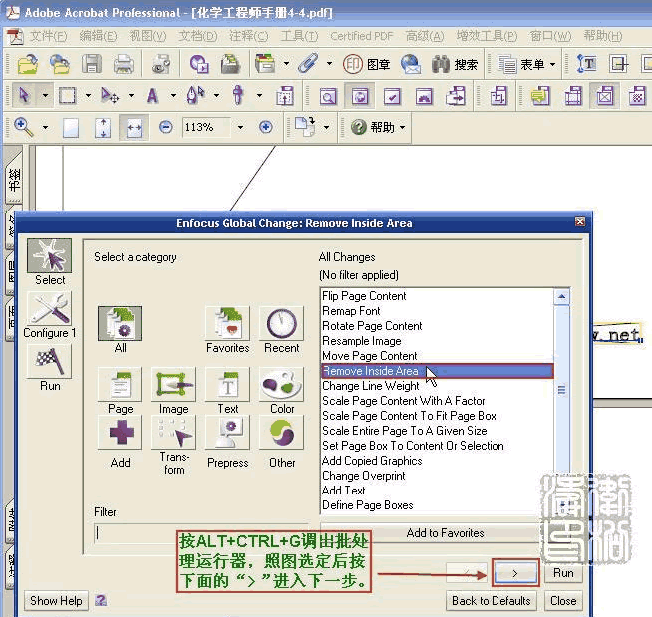
Task: Click the Open file folder icon
Action: tap(27, 64)
